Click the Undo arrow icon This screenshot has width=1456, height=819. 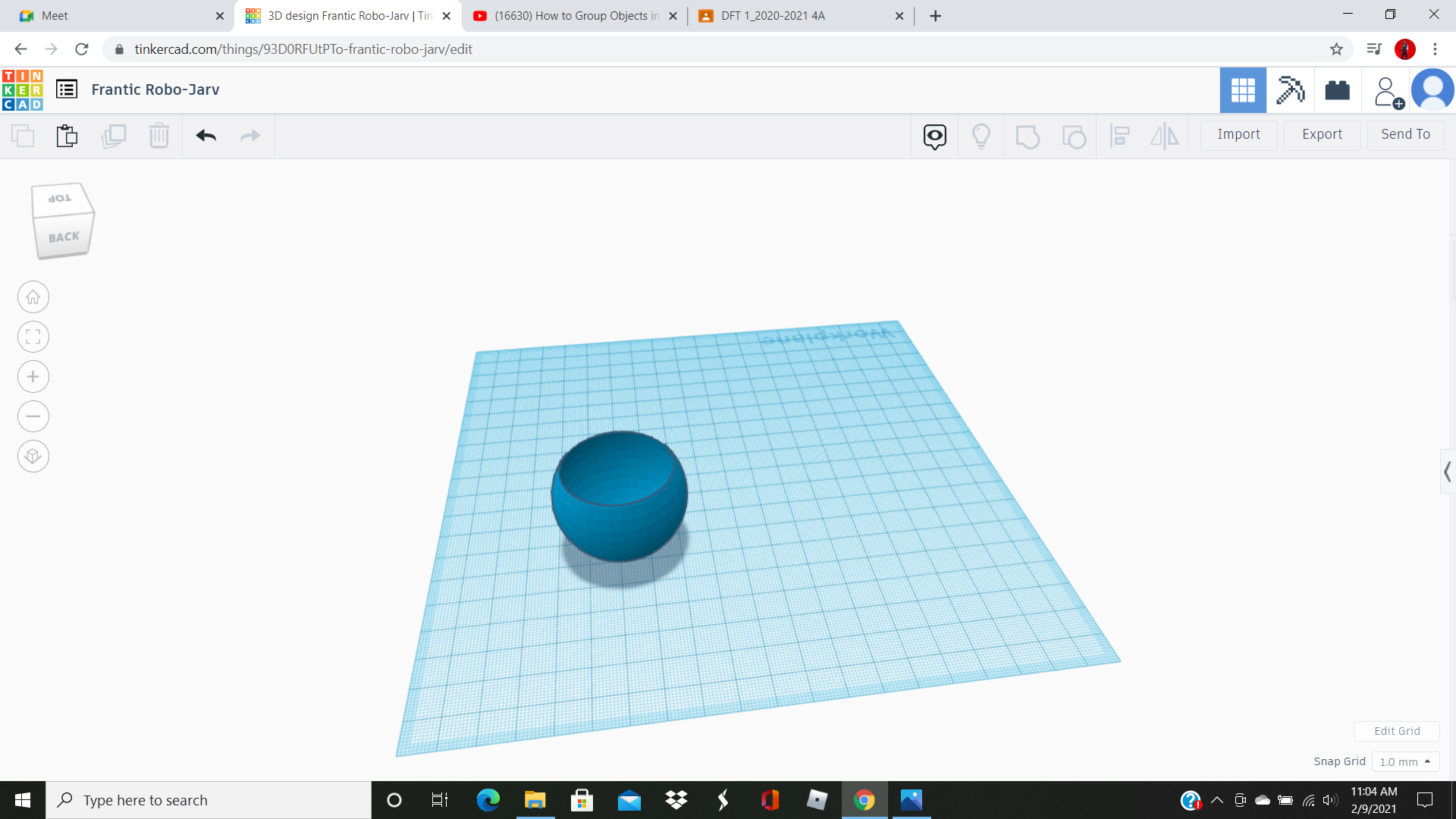pos(206,136)
